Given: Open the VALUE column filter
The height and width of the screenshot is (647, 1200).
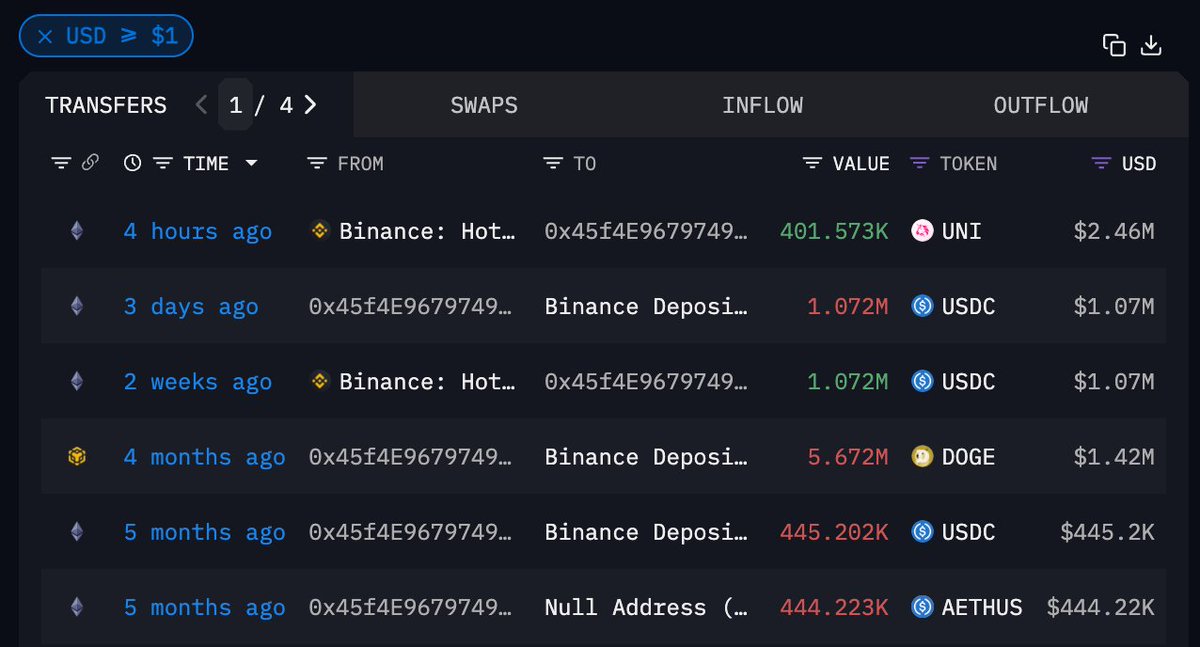Looking at the screenshot, I should pyautogui.click(x=812, y=163).
